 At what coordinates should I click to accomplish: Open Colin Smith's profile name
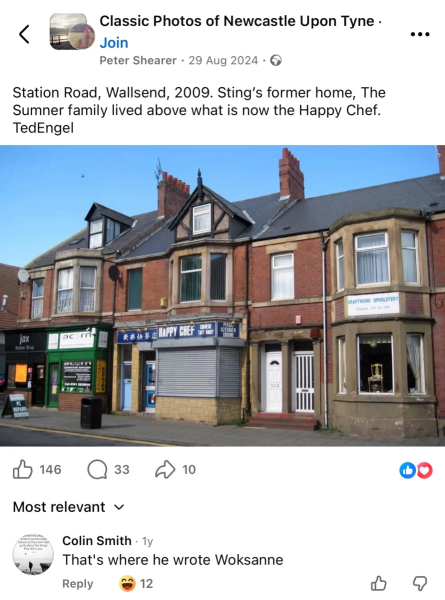(97, 541)
